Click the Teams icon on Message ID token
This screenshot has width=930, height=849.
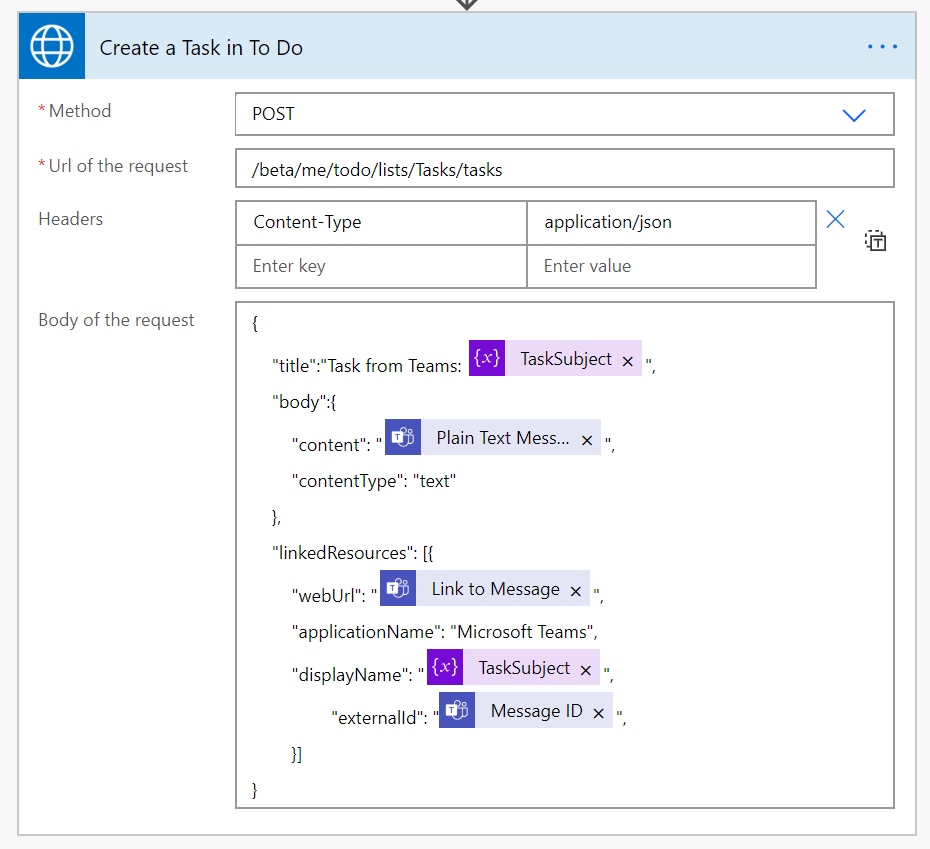[456, 711]
